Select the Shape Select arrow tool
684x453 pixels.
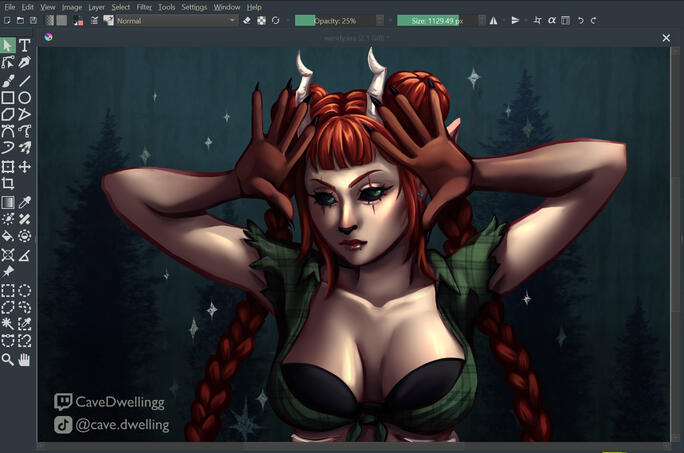(x=7, y=45)
